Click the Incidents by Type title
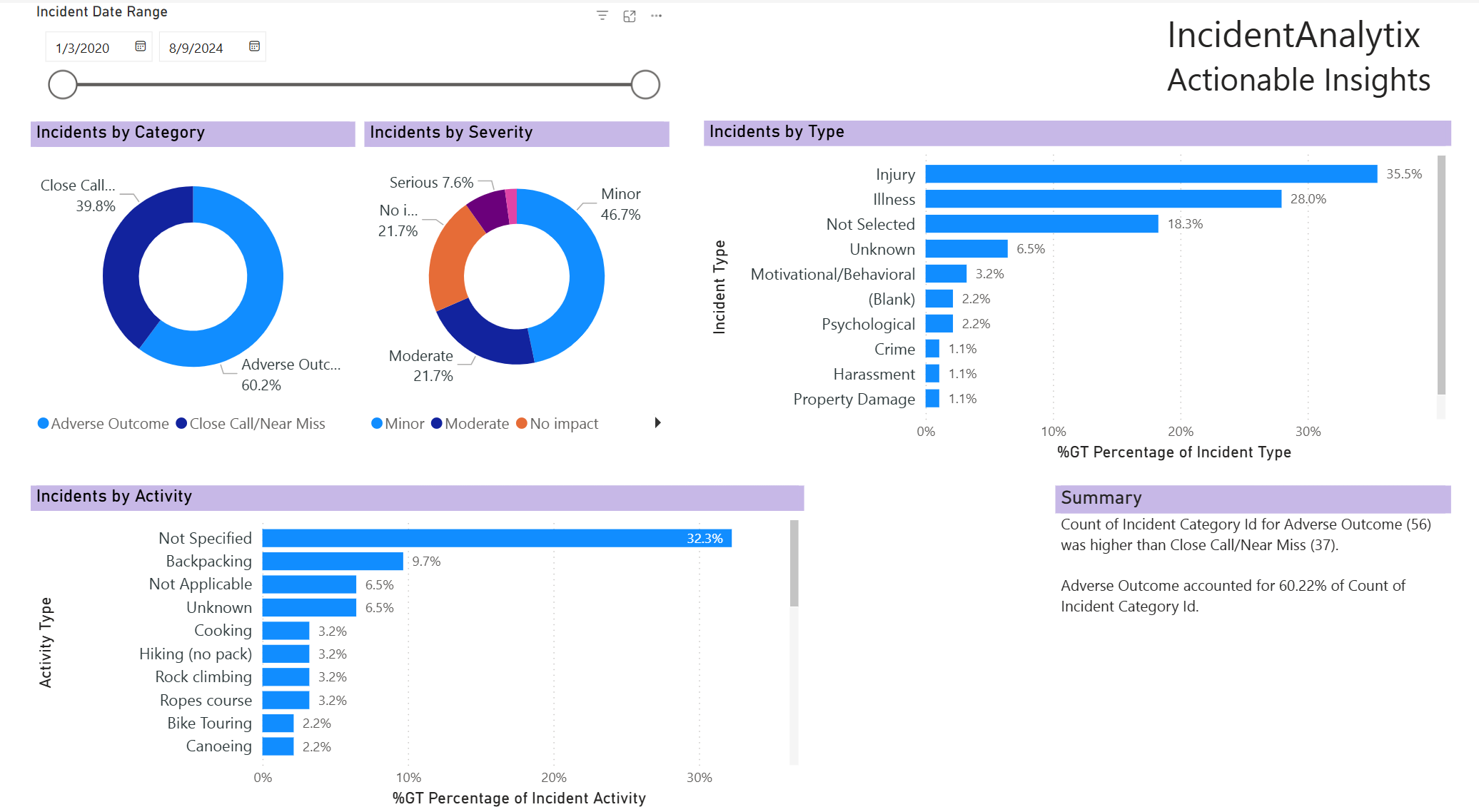This screenshot has width=1479, height=812. [x=777, y=132]
